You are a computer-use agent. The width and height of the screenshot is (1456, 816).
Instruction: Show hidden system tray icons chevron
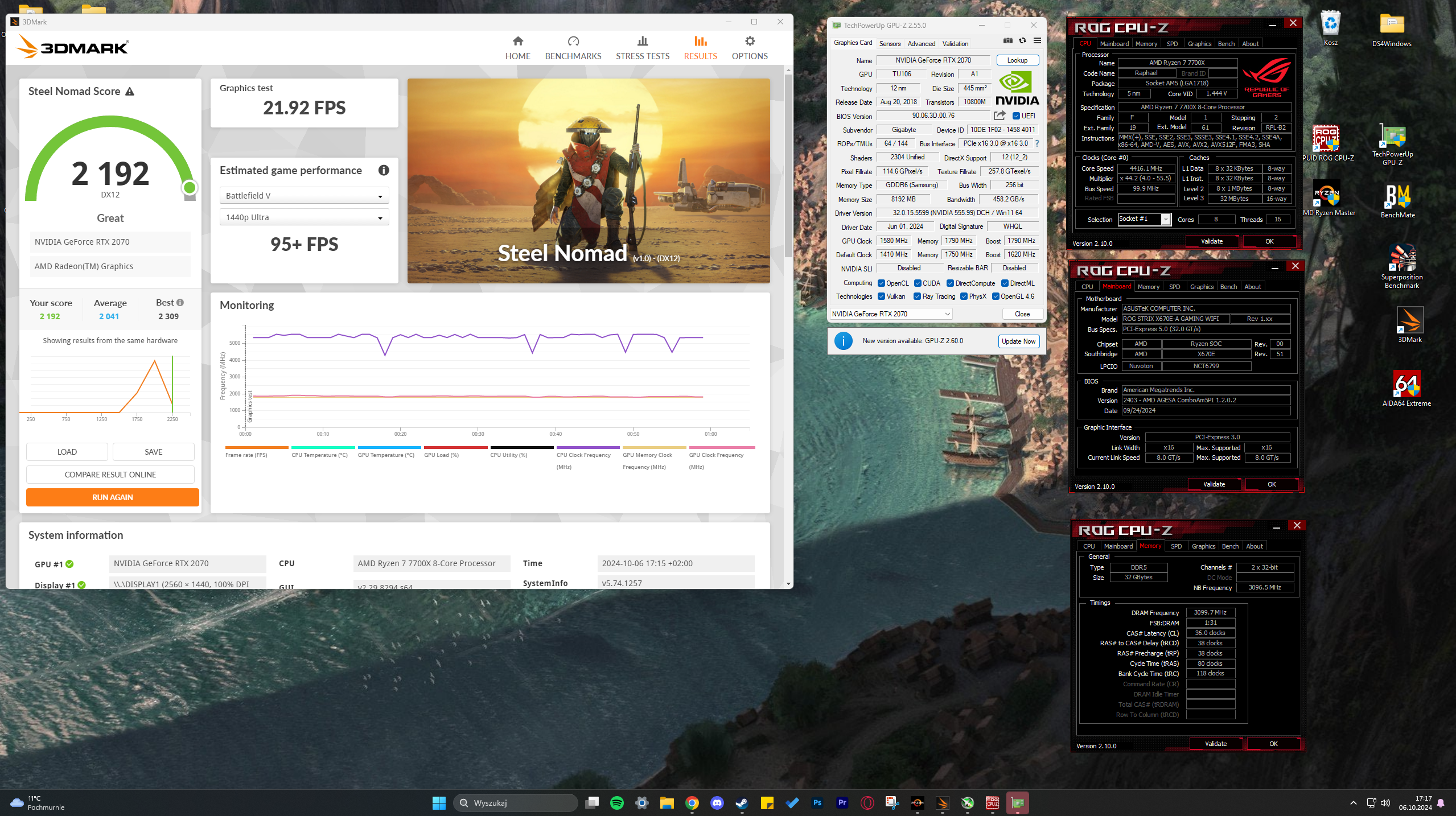(x=1353, y=803)
